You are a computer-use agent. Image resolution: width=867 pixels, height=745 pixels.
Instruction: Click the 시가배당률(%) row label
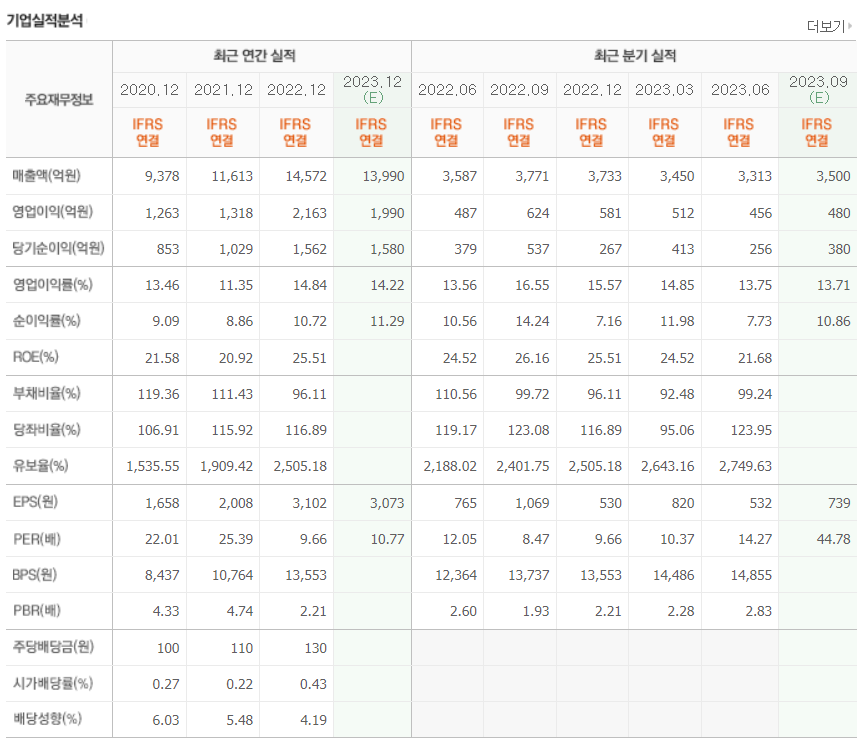[x=53, y=683]
